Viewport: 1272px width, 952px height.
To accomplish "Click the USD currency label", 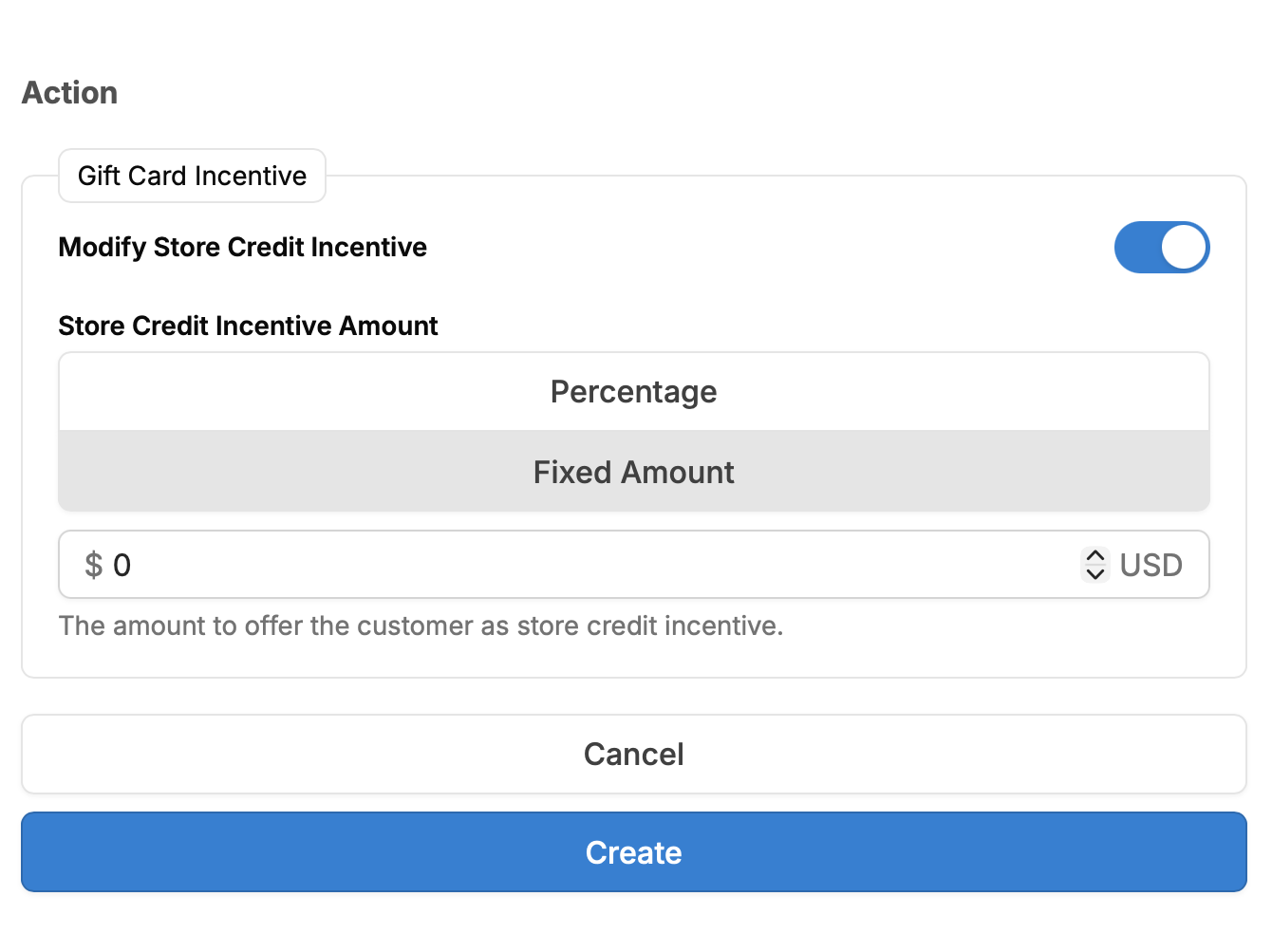I will (1150, 565).
